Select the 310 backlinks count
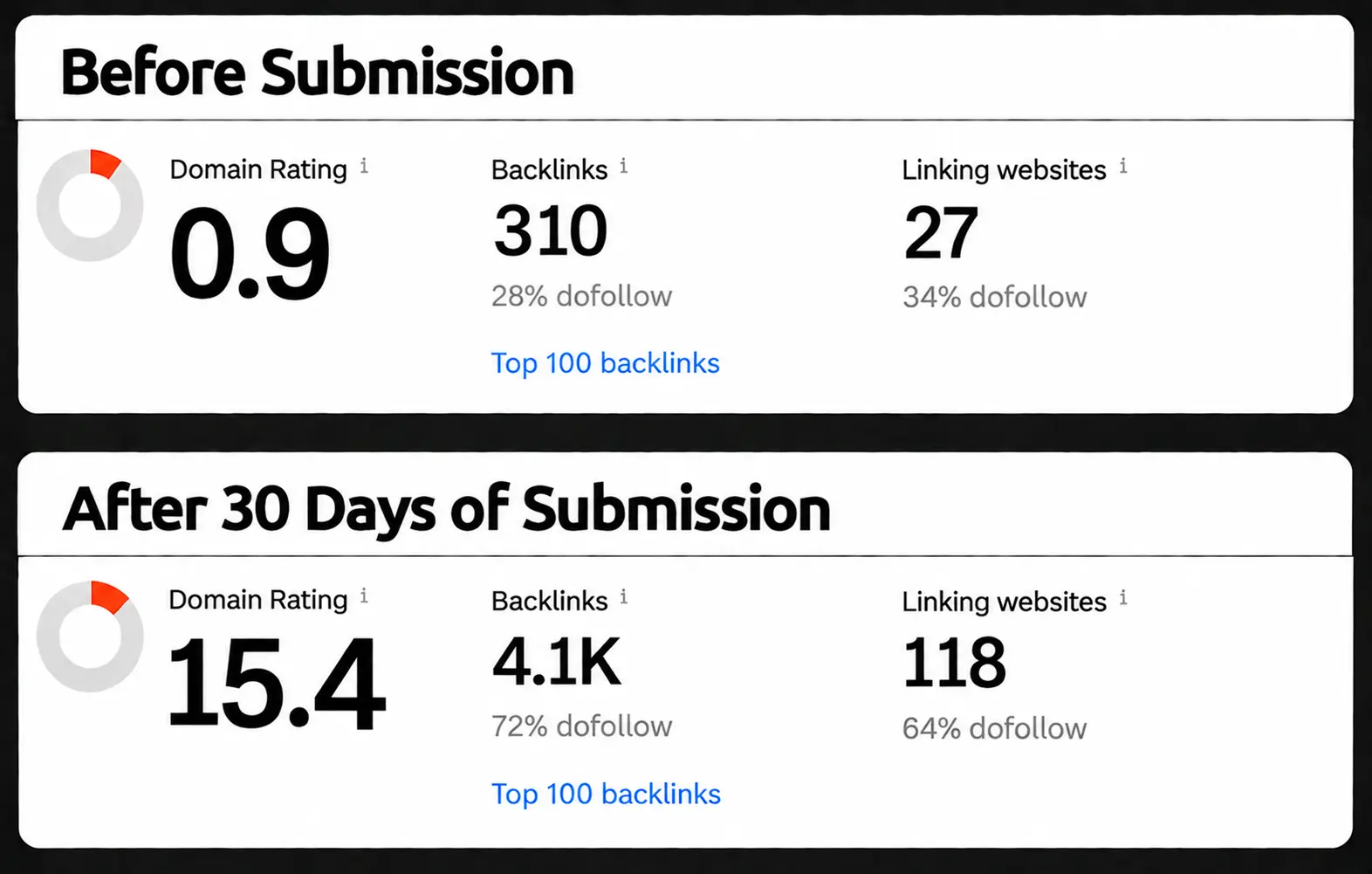 coord(551,231)
